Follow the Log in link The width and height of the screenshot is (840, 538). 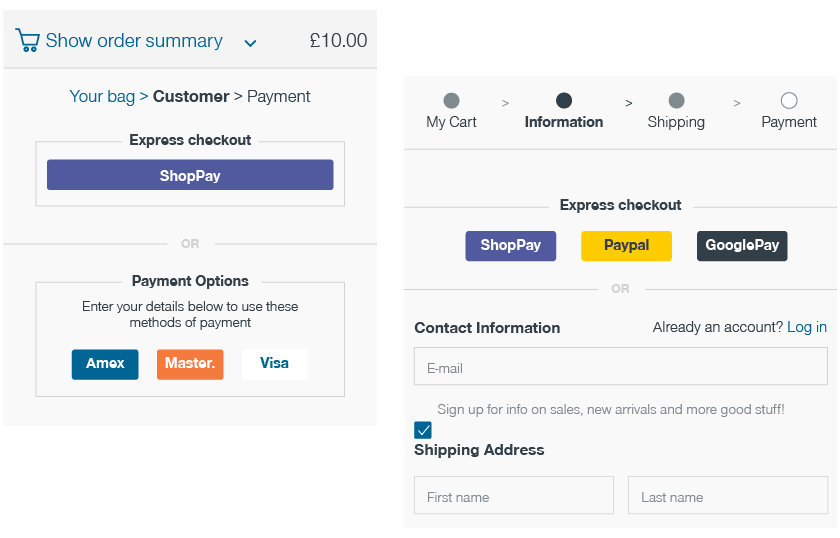(807, 327)
